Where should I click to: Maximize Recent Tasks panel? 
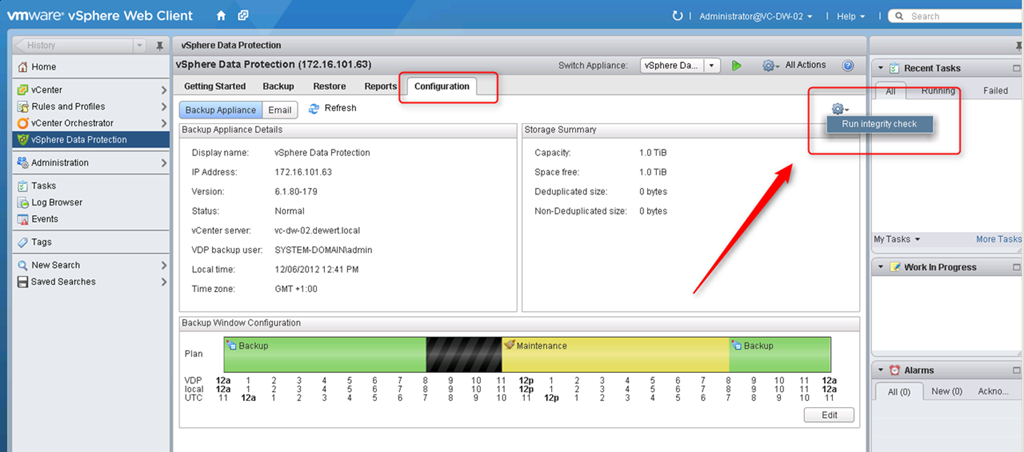(1016, 68)
